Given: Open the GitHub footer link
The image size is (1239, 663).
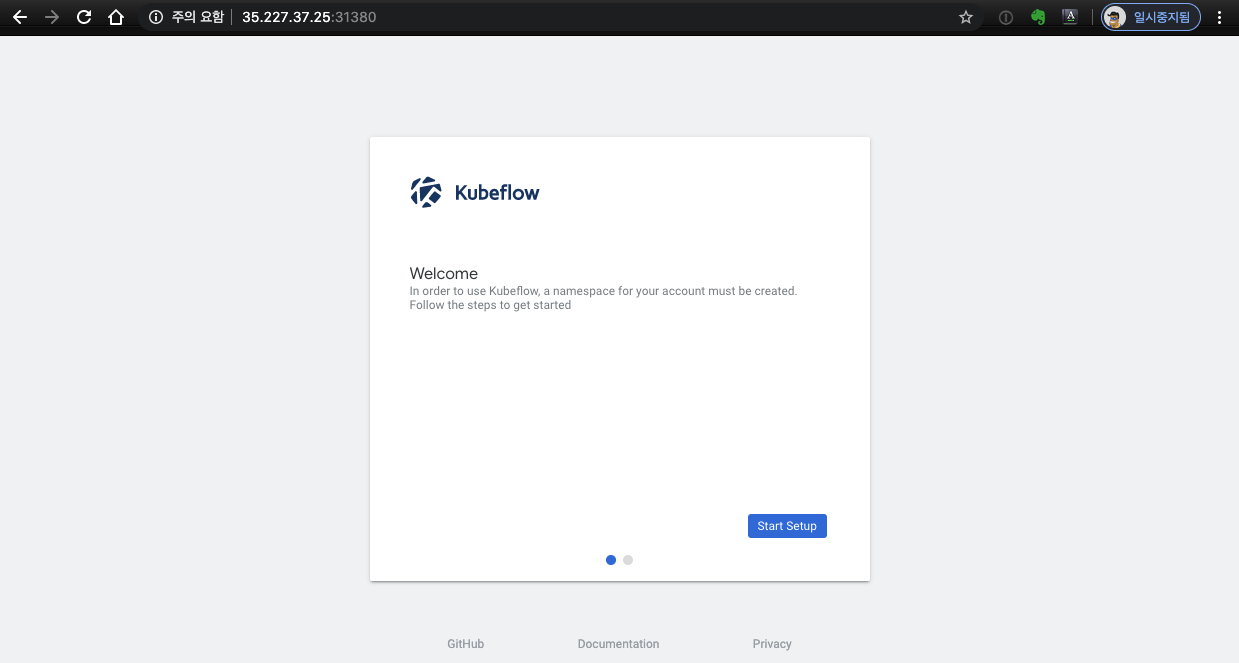Looking at the screenshot, I should [466, 644].
